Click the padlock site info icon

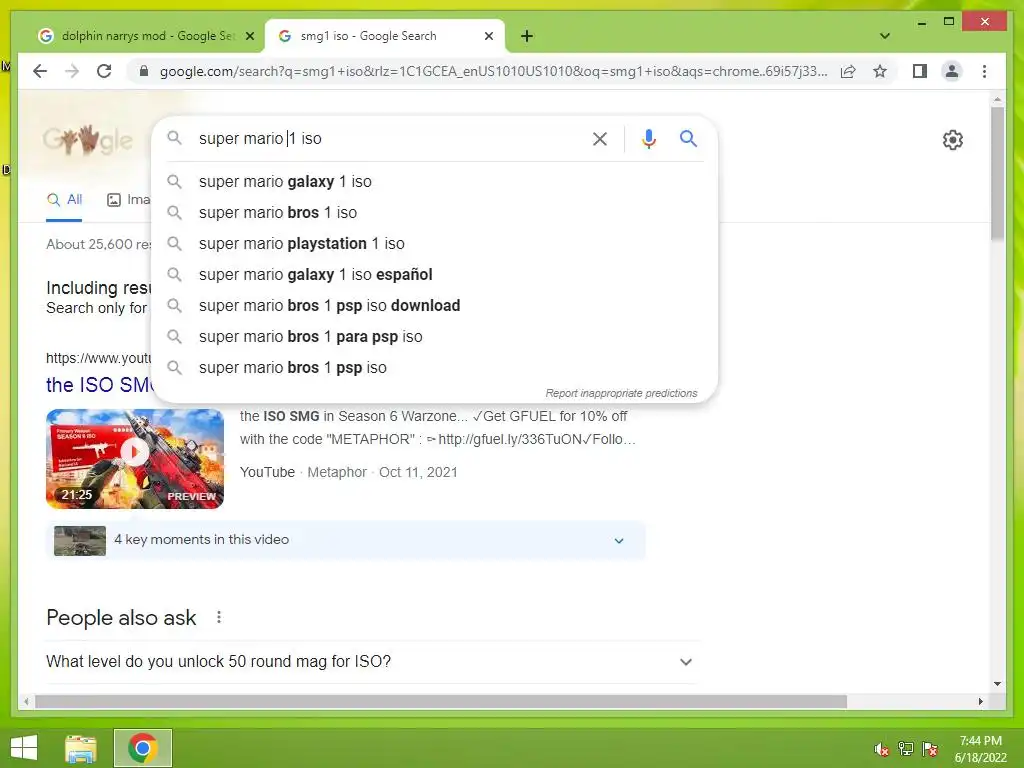click(144, 71)
